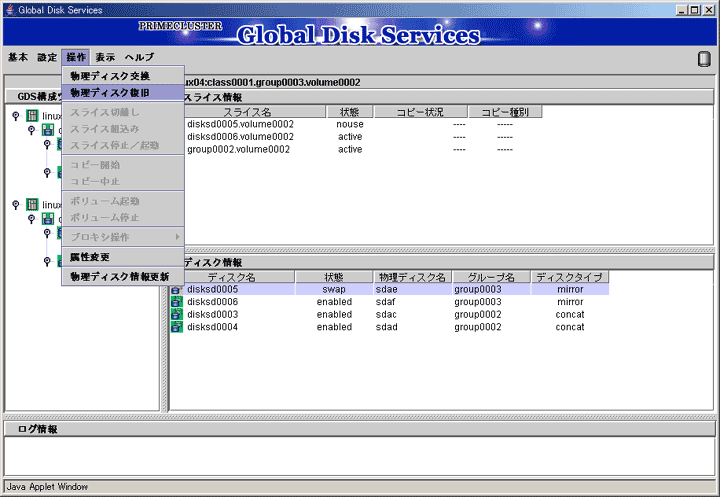Viewport: 720px width, 497px height.
Task: Click class icon under second linux node
Action: 48,219
